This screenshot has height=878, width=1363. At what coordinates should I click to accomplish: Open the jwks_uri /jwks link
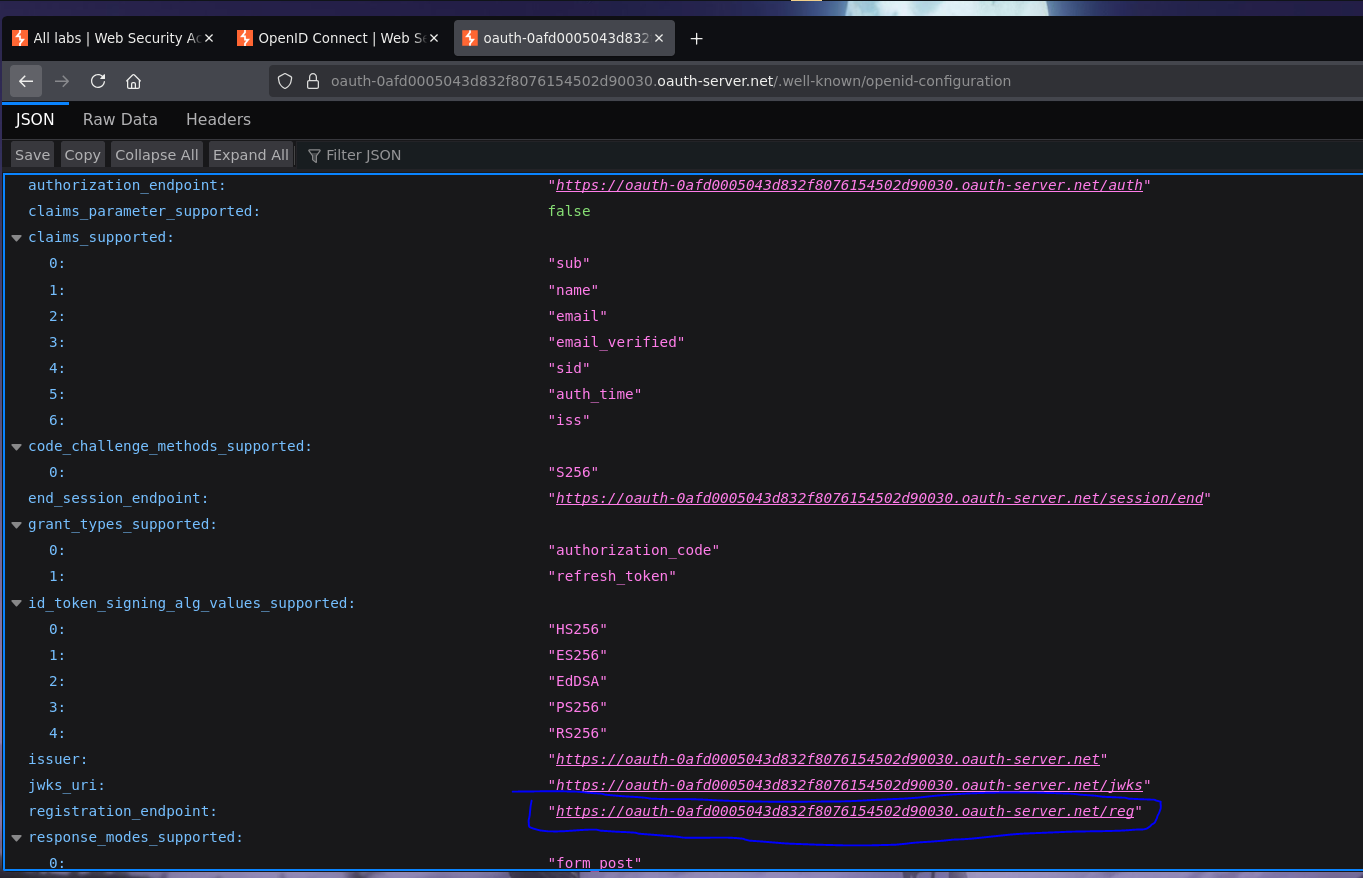pos(849,785)
